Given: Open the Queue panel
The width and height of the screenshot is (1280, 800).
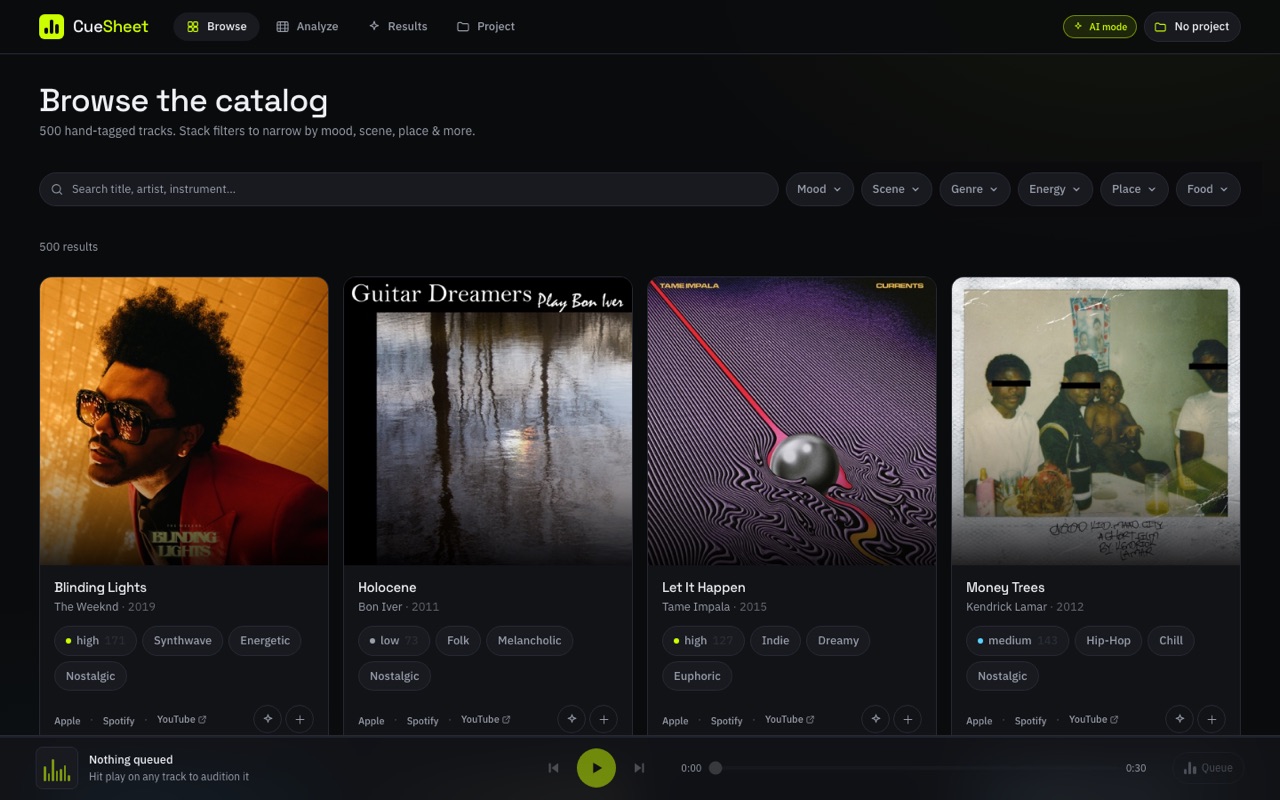Looking at the screenshot, I should click(1208, 768).
